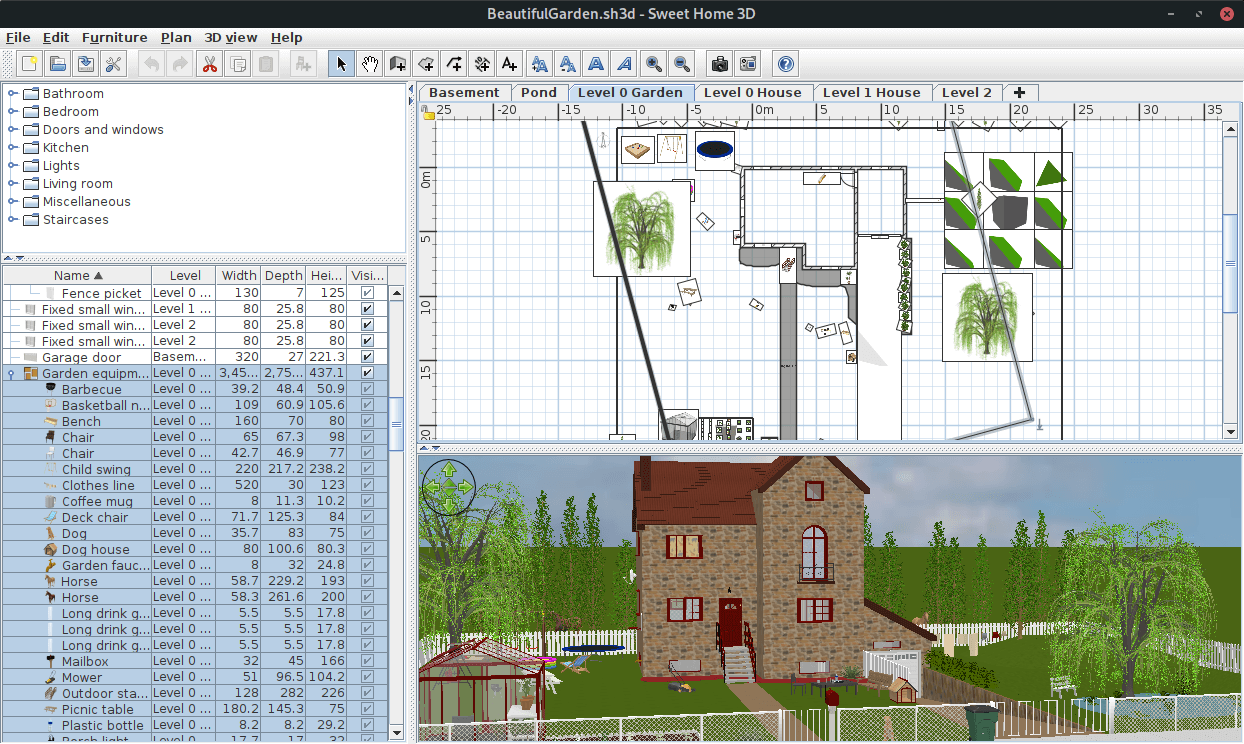
Task: Expand the Living room category
Action: tap(13, 183)
